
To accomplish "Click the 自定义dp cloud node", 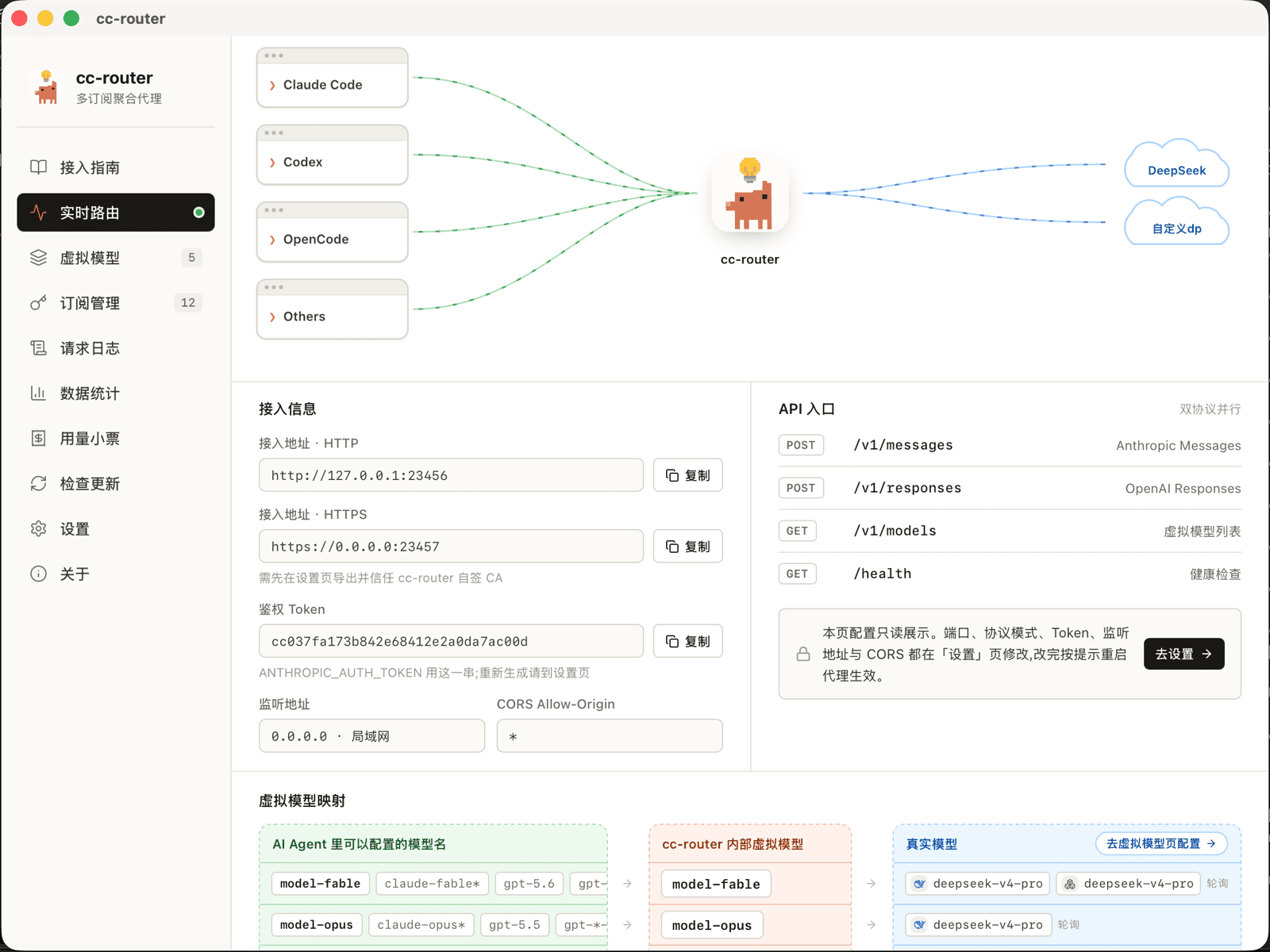I will (x=1176, y=222).
